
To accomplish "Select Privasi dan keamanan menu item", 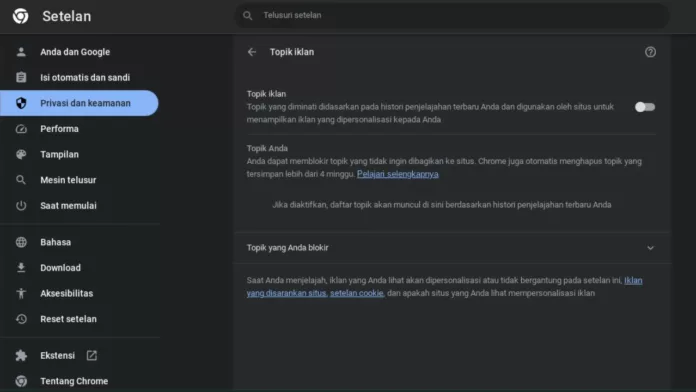I will [79, 103].
